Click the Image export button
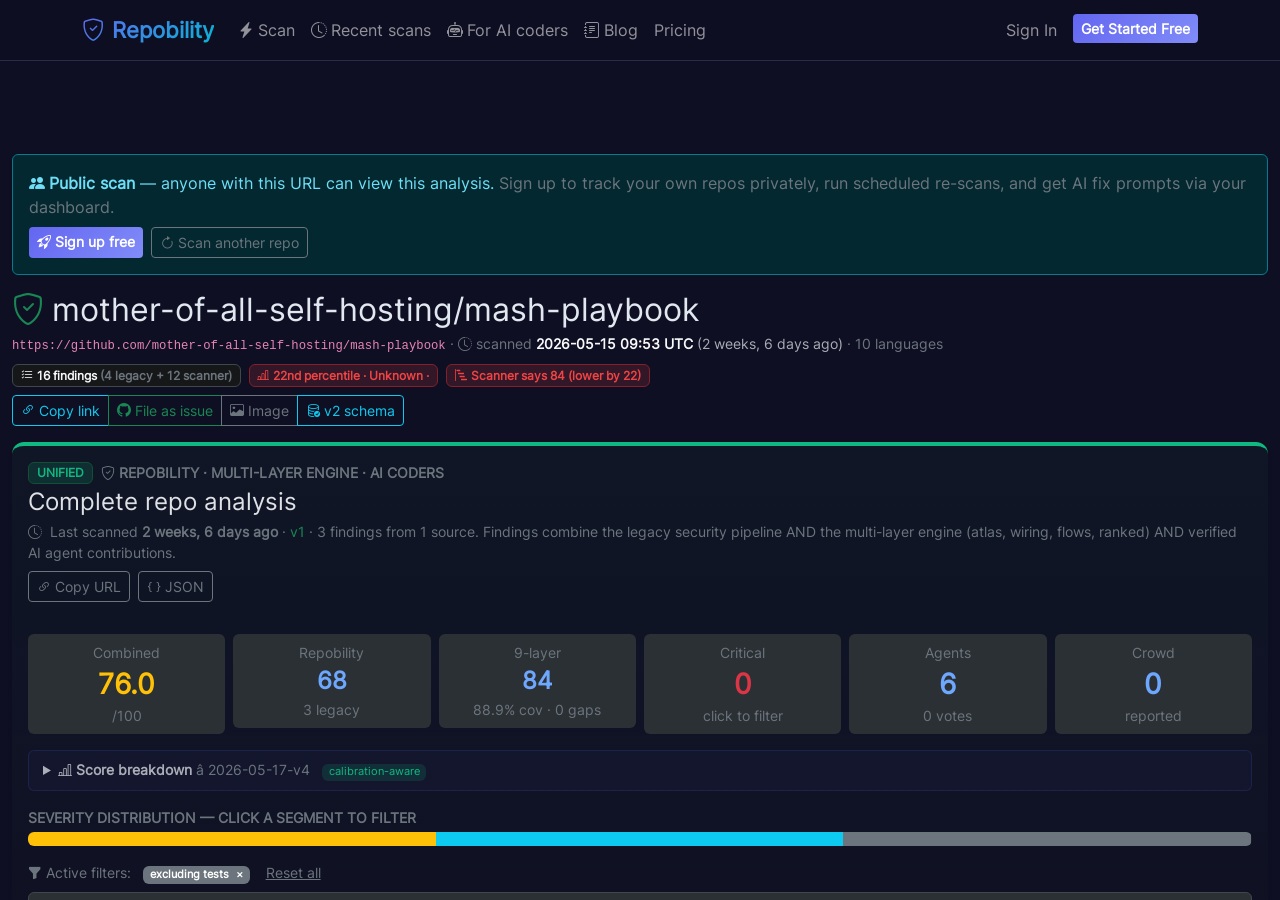The image size is (1280, 900). coord(259,410)
